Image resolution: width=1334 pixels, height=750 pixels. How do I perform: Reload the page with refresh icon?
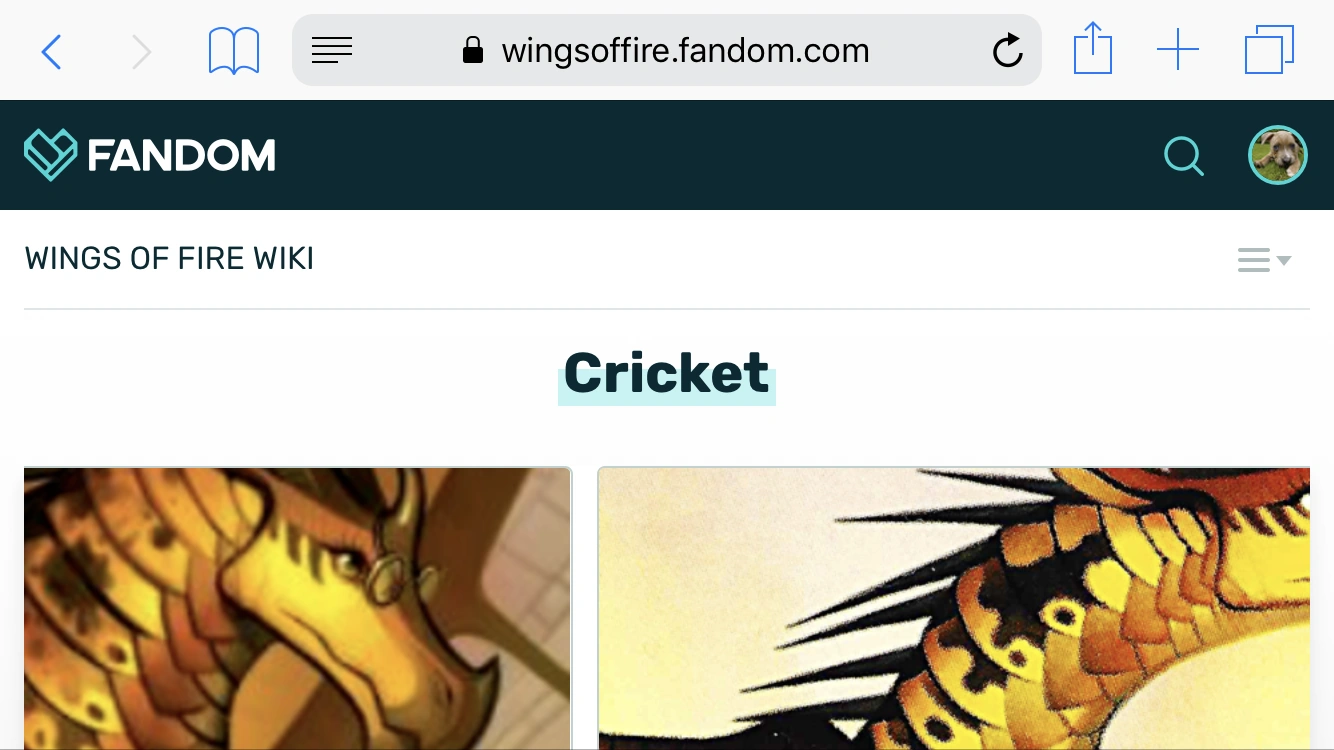pyautogui.click(x=1007, y=50)
